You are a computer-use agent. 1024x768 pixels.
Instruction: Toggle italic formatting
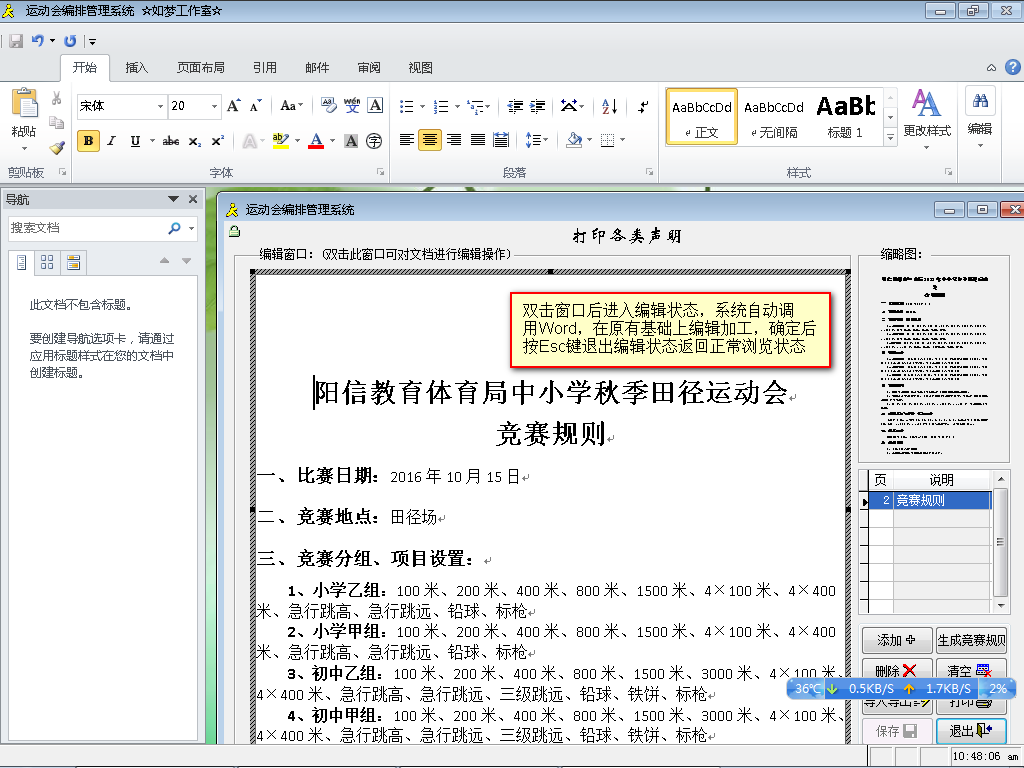pyautogui.click(x=111, y=141)
